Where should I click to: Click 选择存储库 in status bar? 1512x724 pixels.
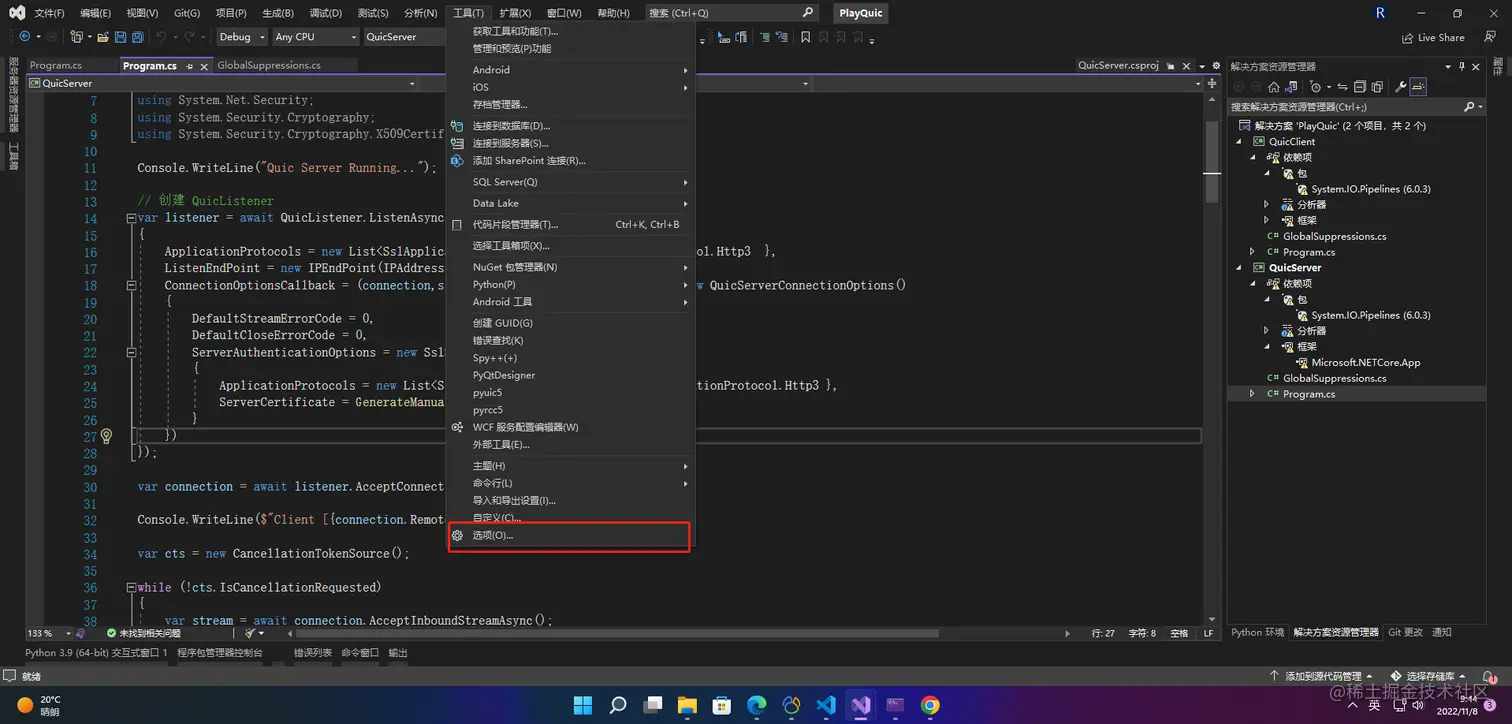click(1430, 677)
